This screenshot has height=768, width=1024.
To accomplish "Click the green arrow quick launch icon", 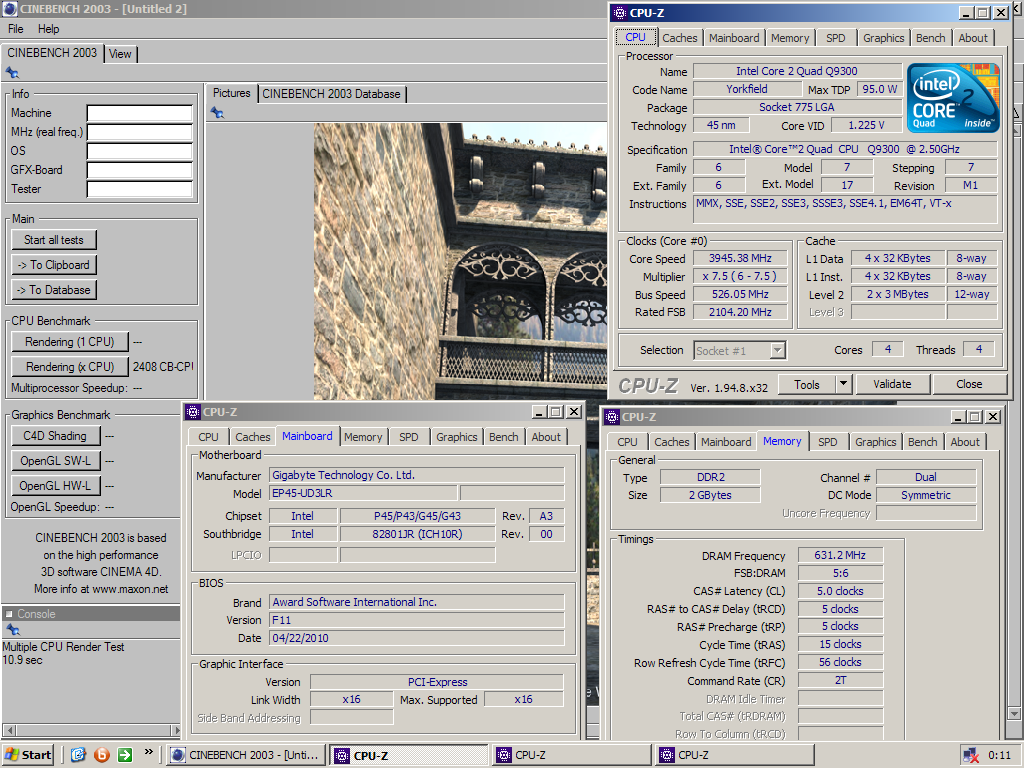I will point(125,755).
